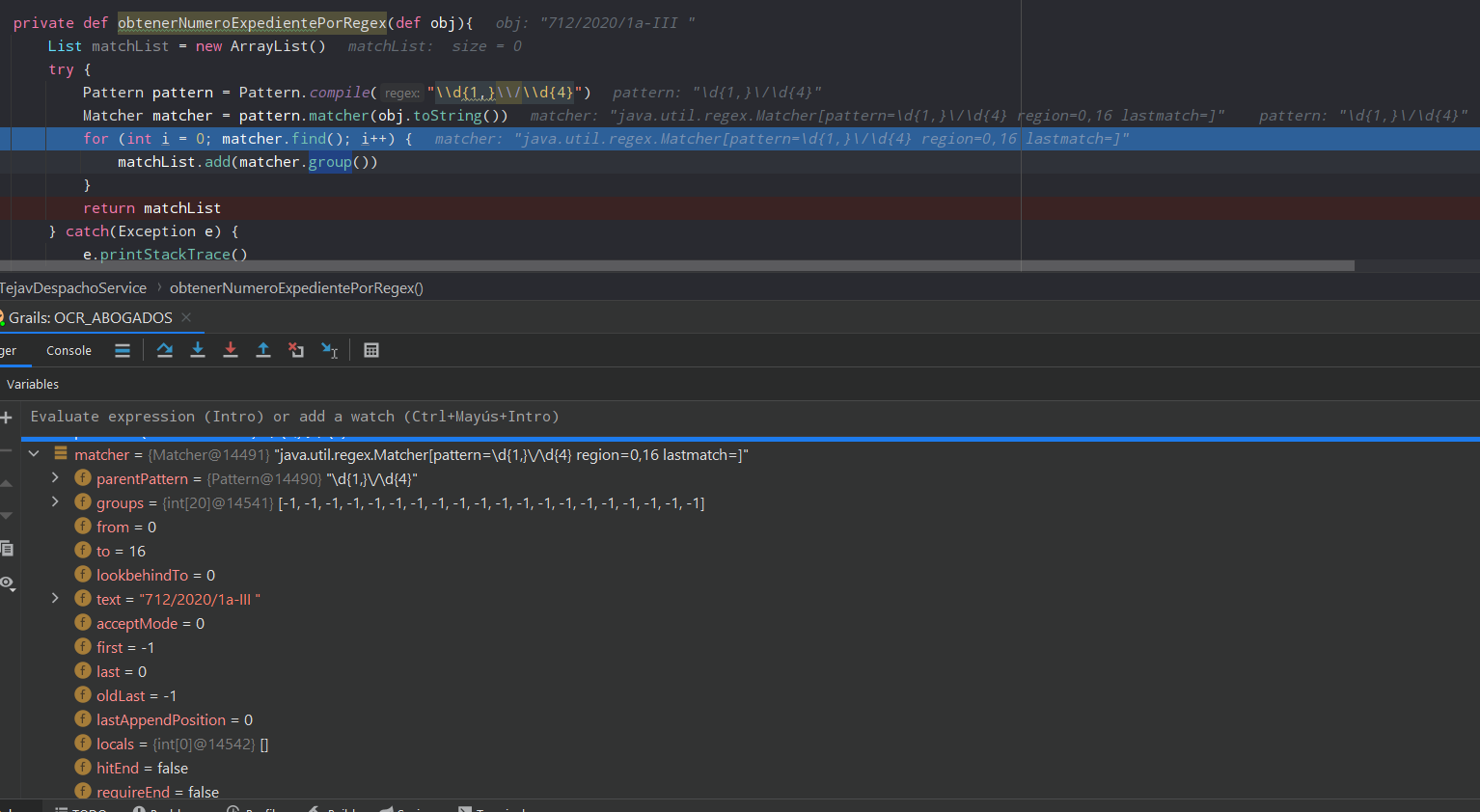The height and width of the screenshot is (812, 1480).
Task: Click the Grails run configuration icon
Action: point(2,317)
